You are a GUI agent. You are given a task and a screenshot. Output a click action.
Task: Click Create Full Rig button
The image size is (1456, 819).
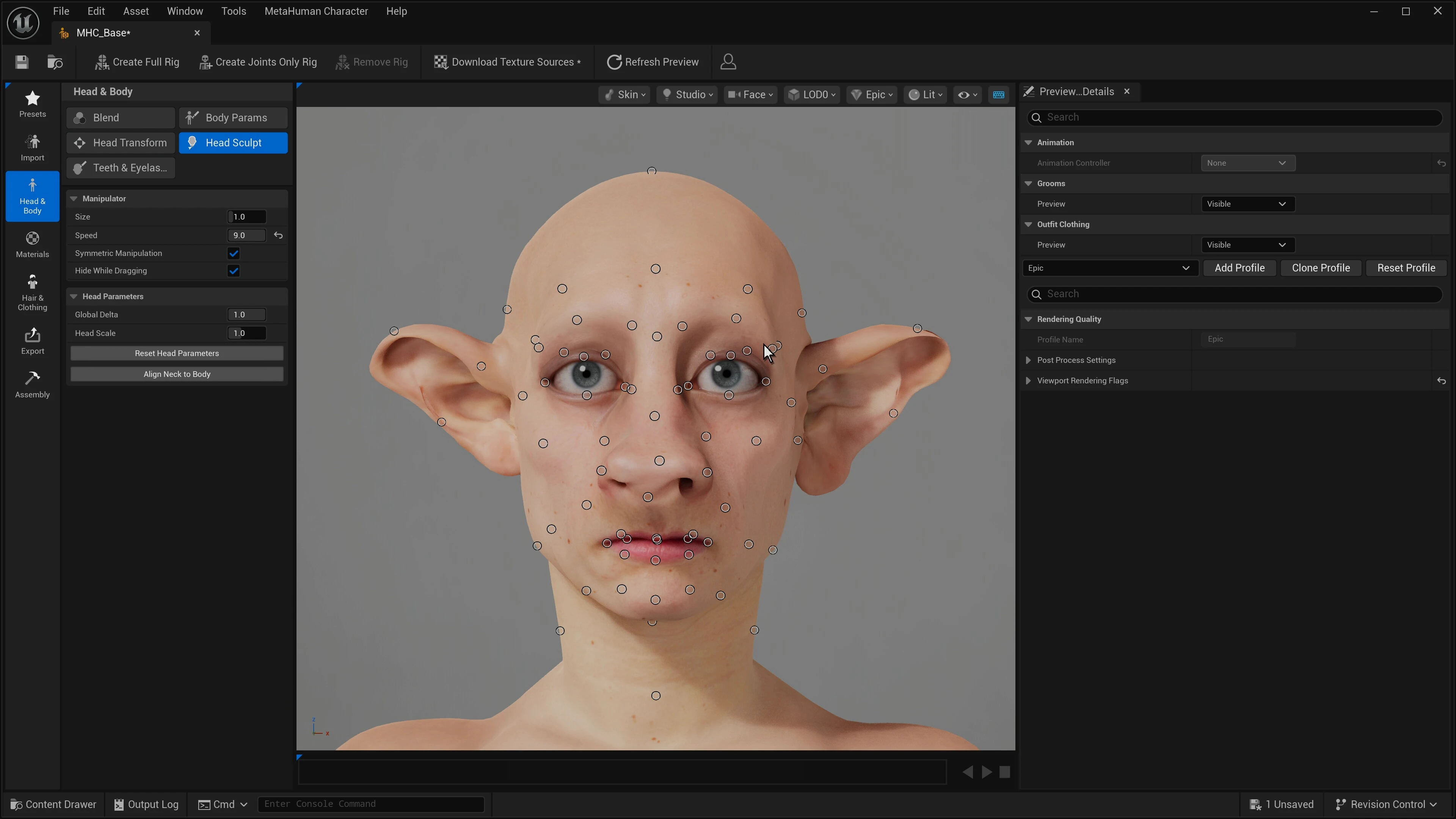tap(137, 62)
